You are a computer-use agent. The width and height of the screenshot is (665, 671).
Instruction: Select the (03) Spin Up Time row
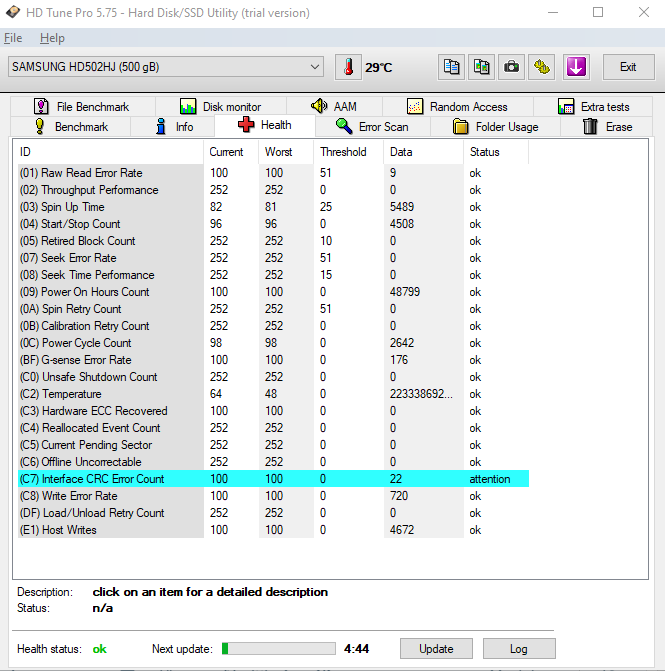pyautogui.click(x=273, y=207)
